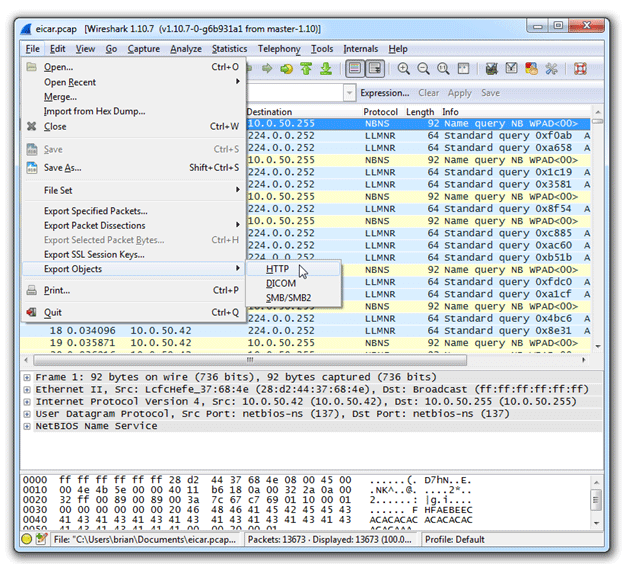Click the Zoom In magnifier icon
623x564 pixels.
coord(404,69)
